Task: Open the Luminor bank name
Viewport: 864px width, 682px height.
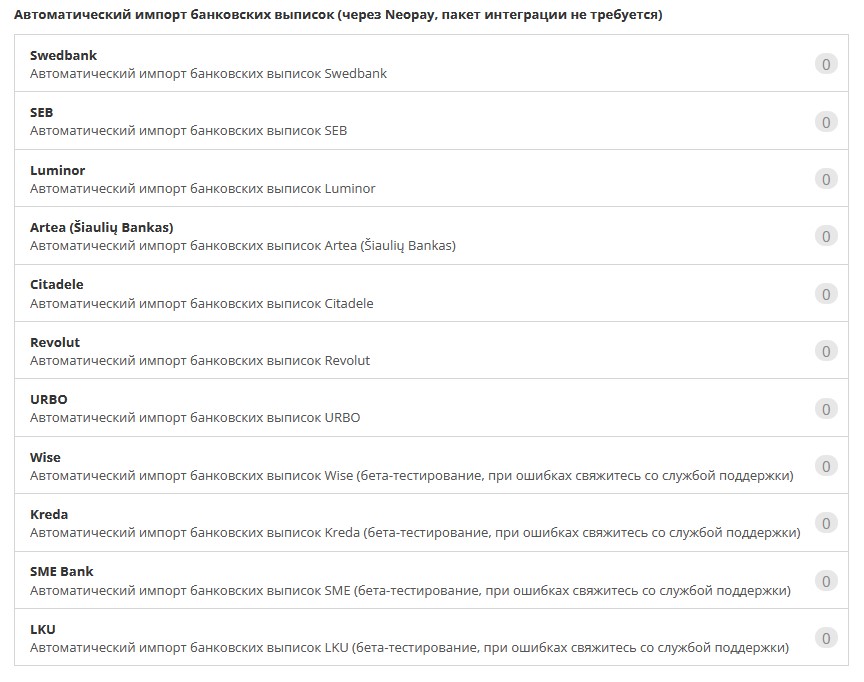Action: pyautogui.click(x=58, y=170)
